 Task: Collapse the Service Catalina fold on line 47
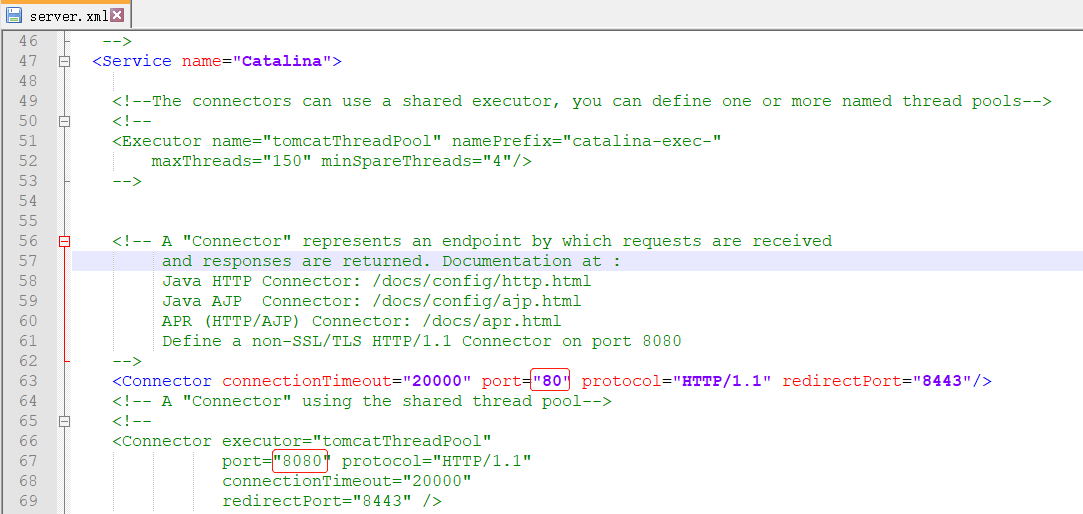point(65,61)
